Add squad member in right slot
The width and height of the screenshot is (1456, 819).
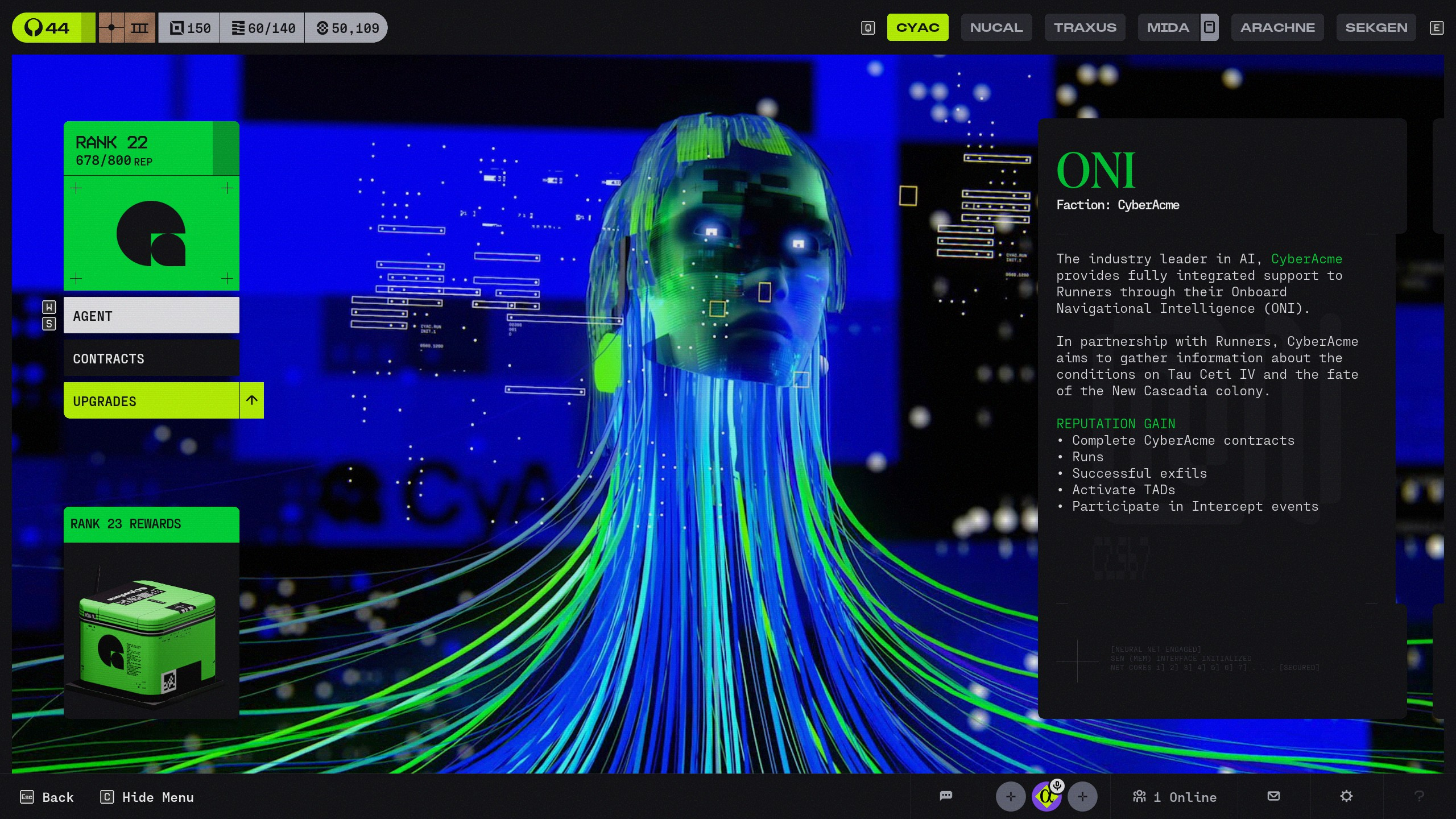pyautogui.click(x=1082, y=796)
